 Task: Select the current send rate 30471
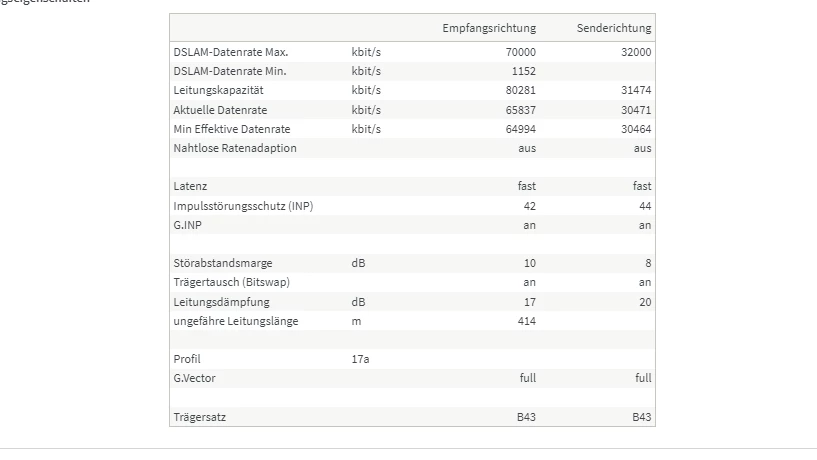click(x=635, y=109)
